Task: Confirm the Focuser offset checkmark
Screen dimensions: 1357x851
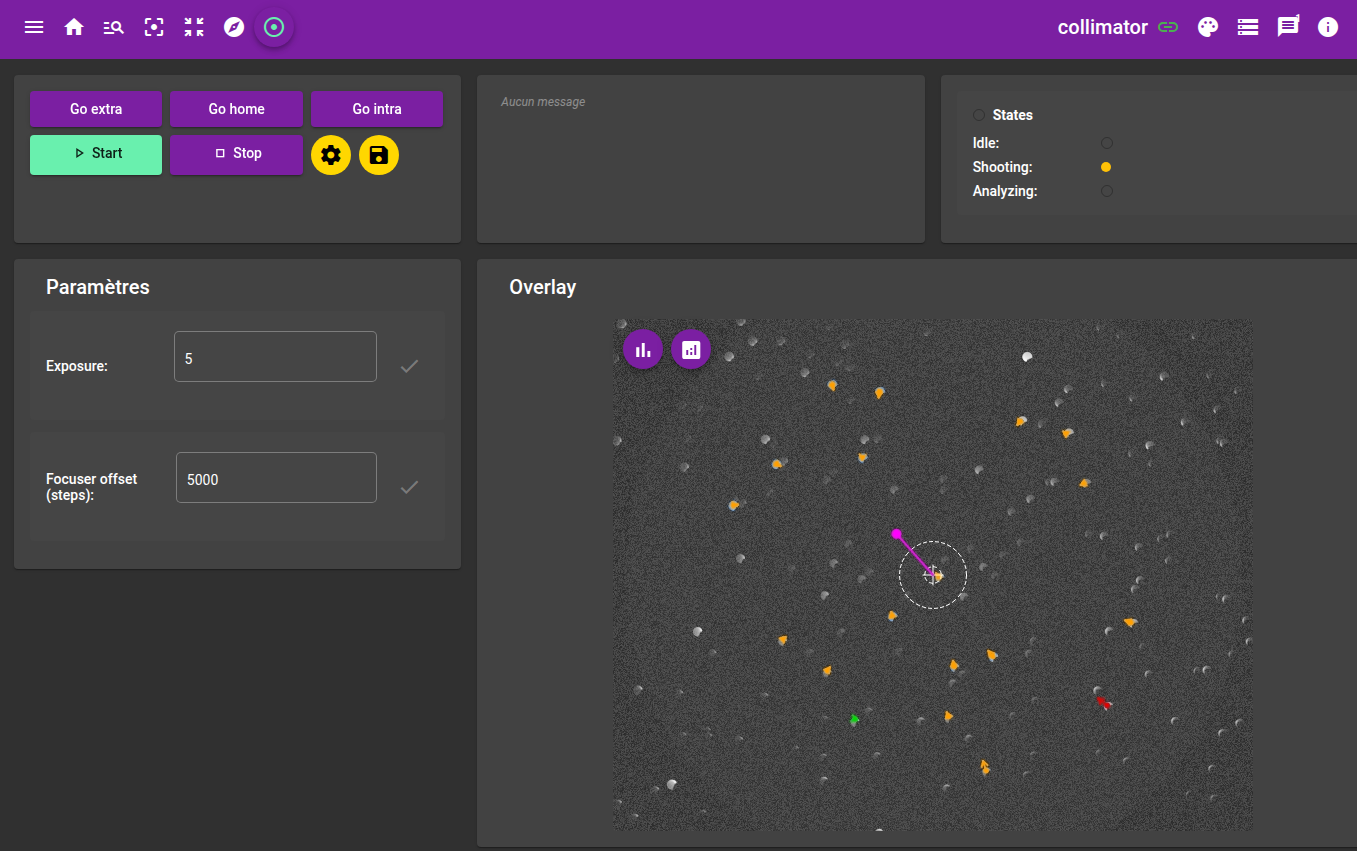Action: point(409,487)
